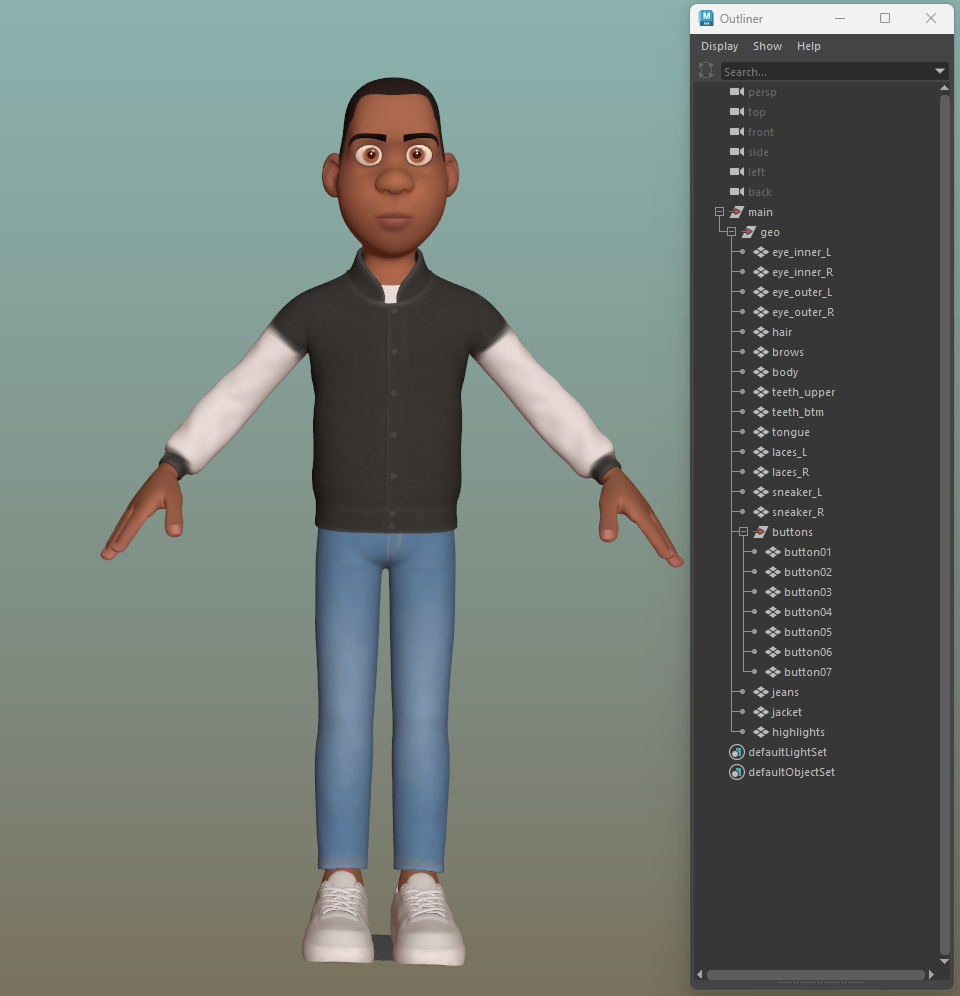Click the mesh icon beside jeans
Screen dimensions: 960x996
pyautogui.click(x=761, y=692)
